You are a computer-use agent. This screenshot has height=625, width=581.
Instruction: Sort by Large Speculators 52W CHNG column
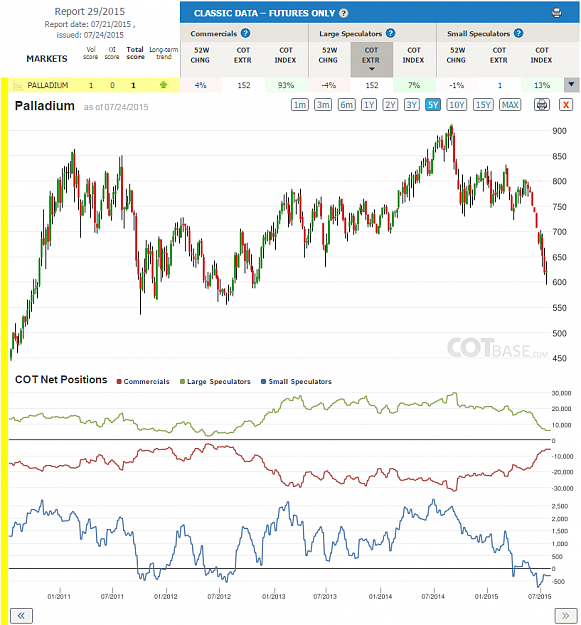tap(328, 55)
